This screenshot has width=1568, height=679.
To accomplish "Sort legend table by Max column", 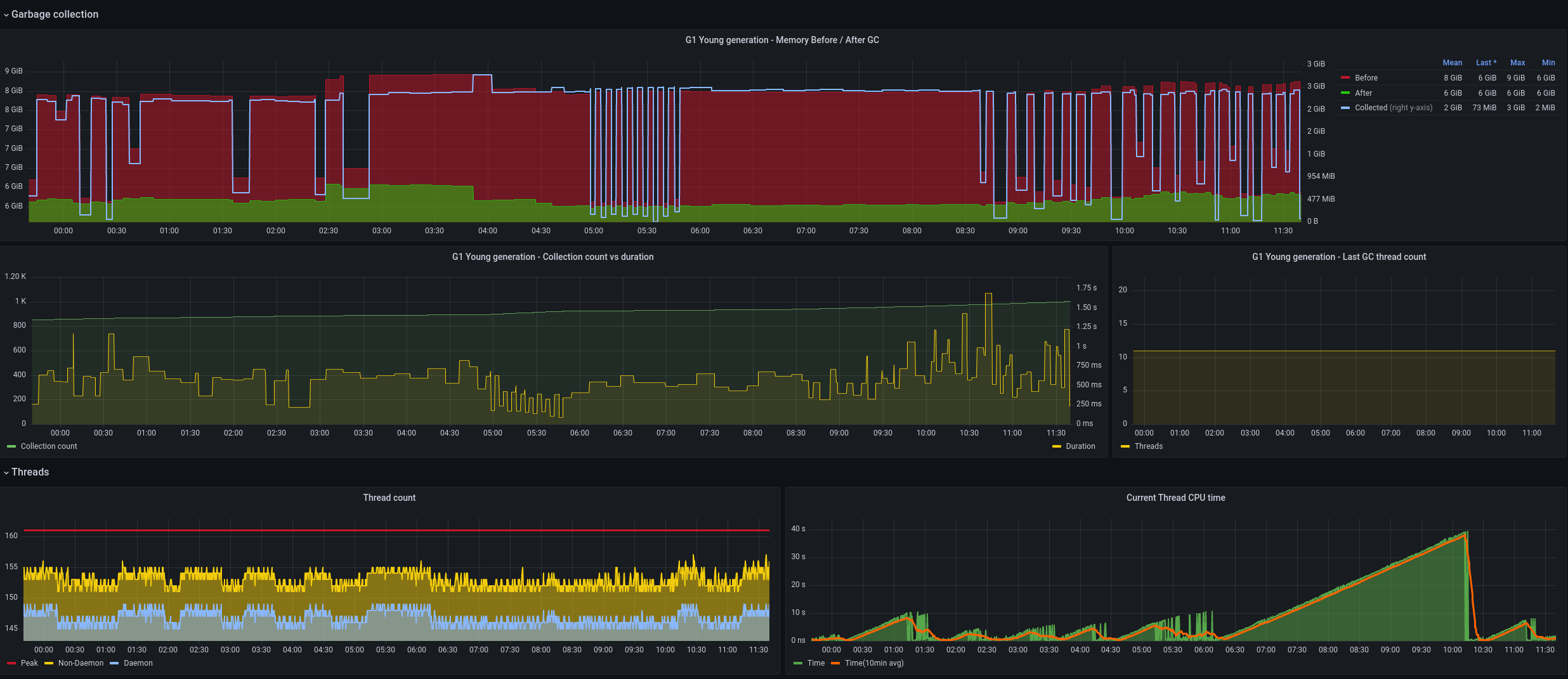I will point(1517,63).
